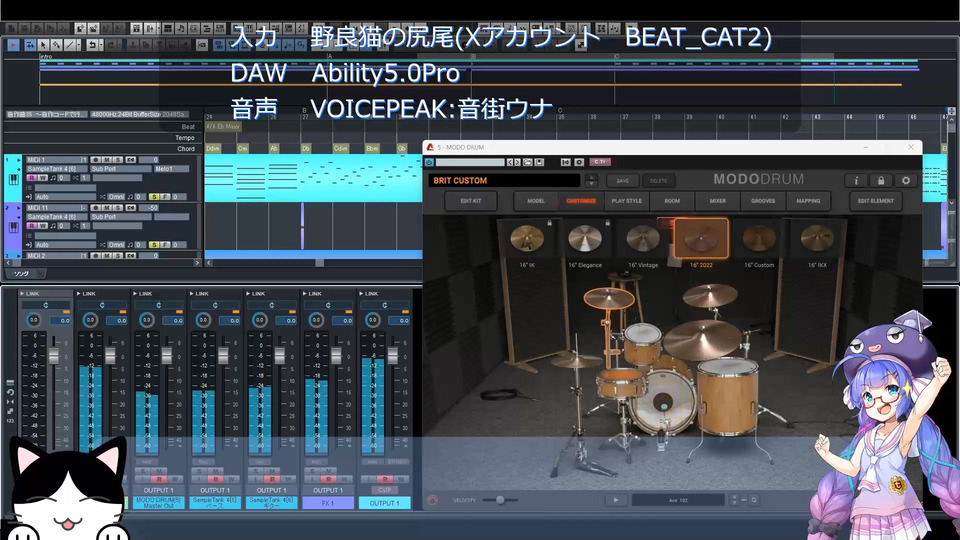The image size is (960, 540).
Task: Click the padlock icon in MODO DRUM
Action: point(881,181)
